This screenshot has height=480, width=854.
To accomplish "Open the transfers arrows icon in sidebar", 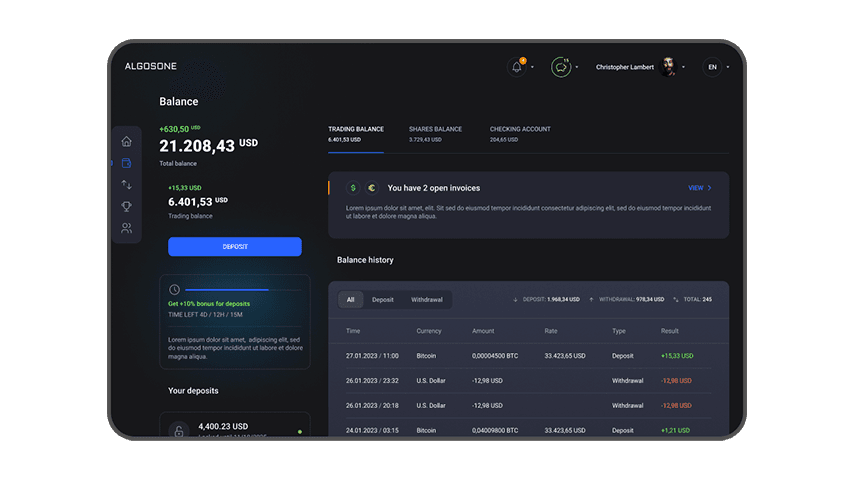I will [126, 185].
